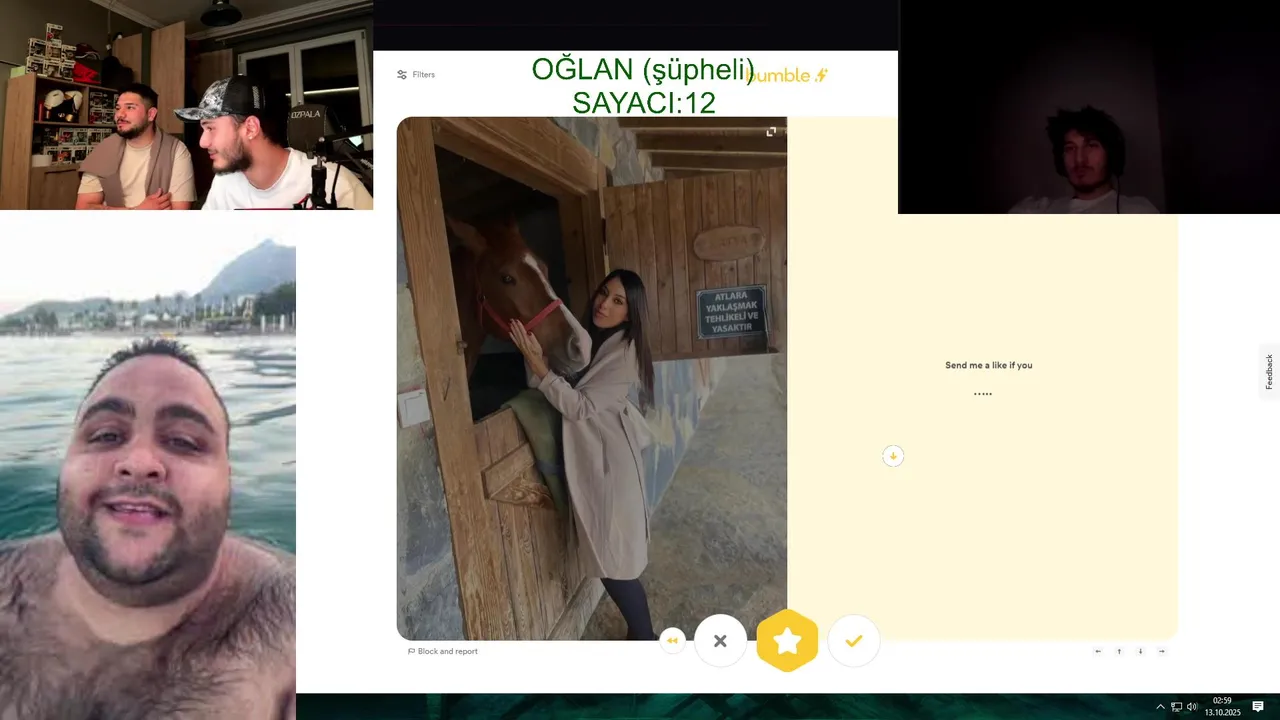Like the profile with the checkmark button
This screenshot has height=720, width=1280.
tap(854, 641)
